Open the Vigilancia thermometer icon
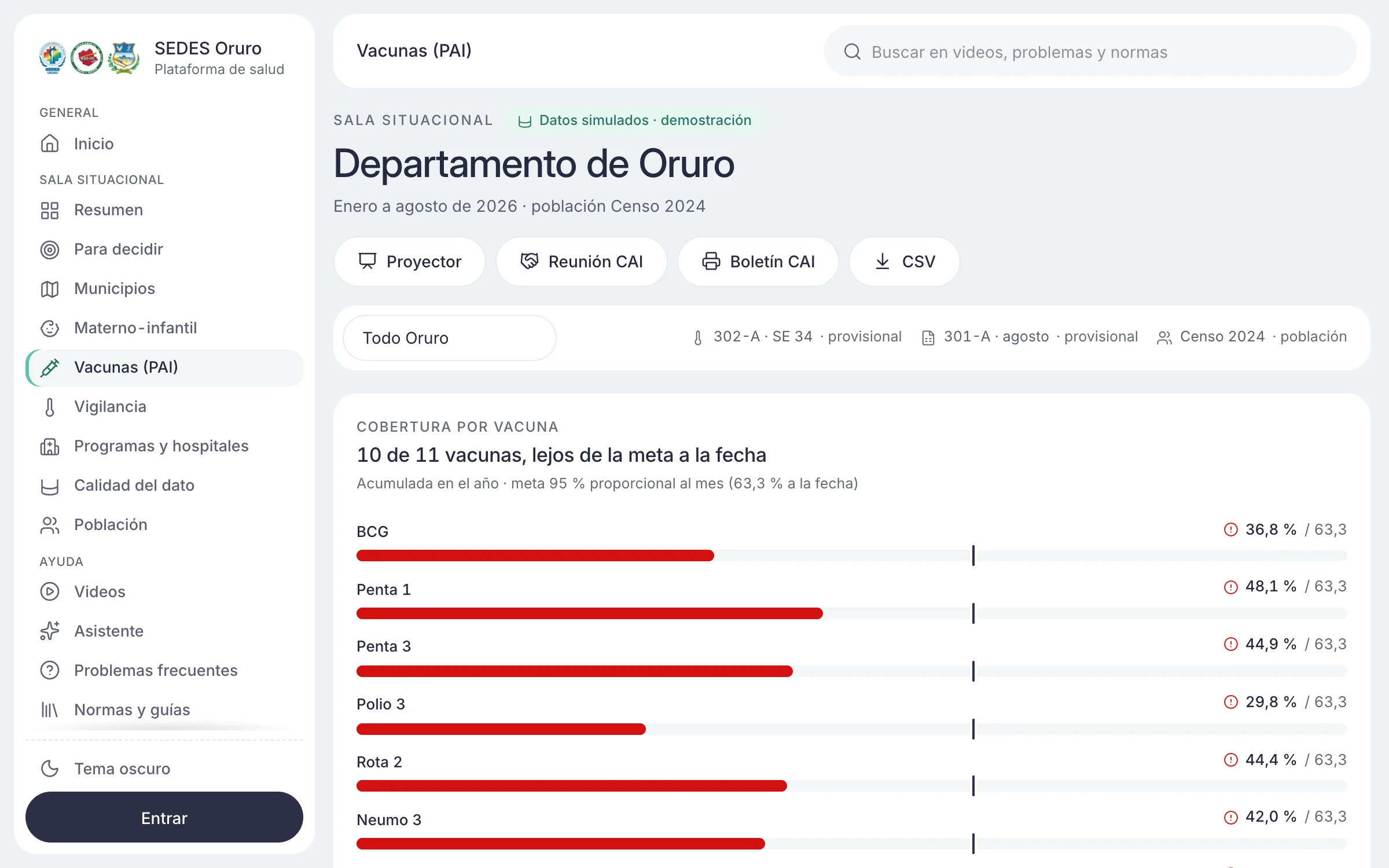The image size is (1389, 868). point(50,407)
